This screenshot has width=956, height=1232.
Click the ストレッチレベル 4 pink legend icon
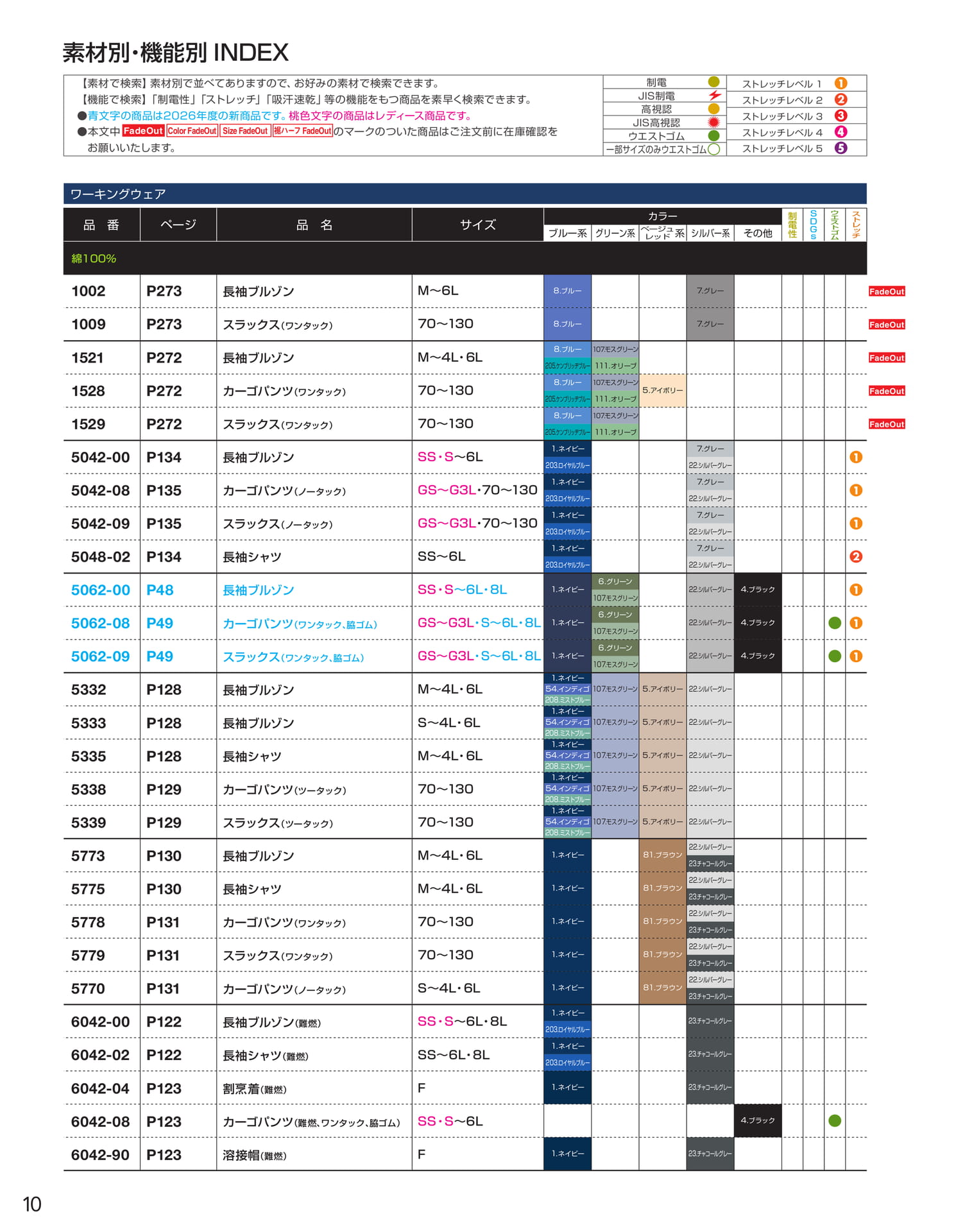[x=841, y=132]
